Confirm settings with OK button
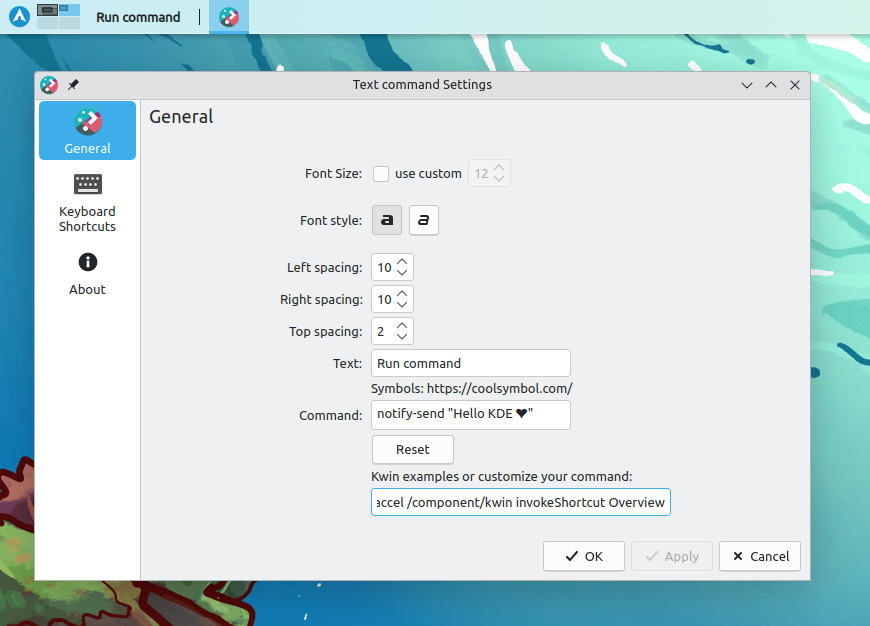Image resolution: width=870 pixels, height=626 pixels. tap(584, 556)
